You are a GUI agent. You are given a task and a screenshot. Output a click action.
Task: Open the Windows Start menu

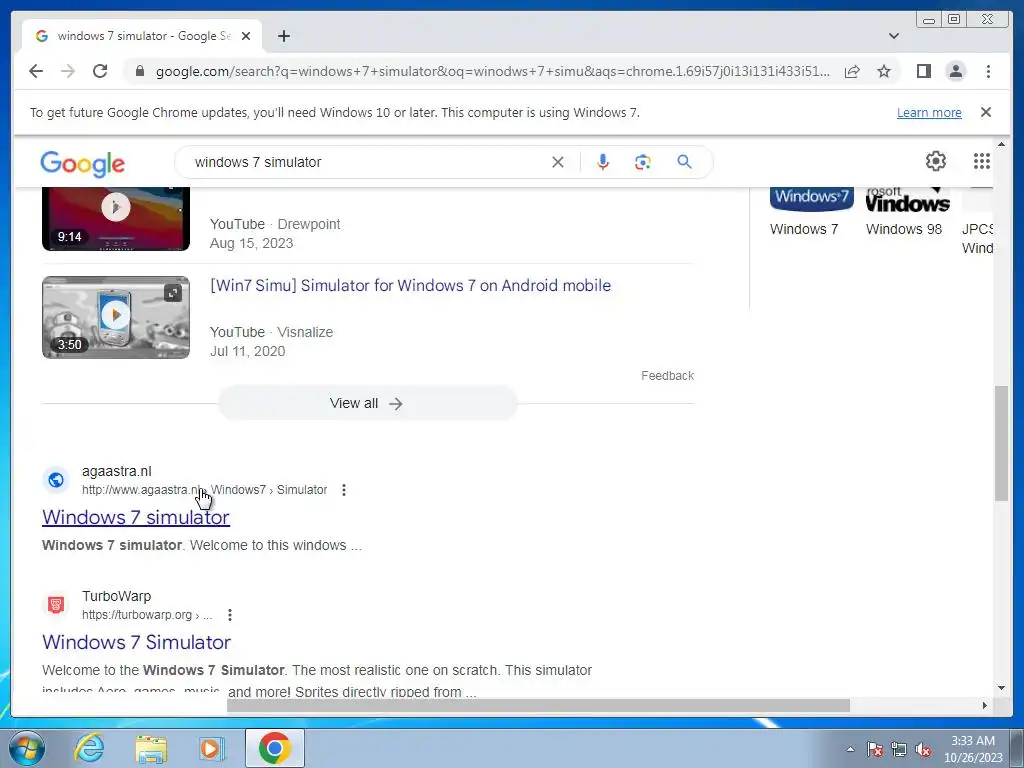click(x=27, y=748)
